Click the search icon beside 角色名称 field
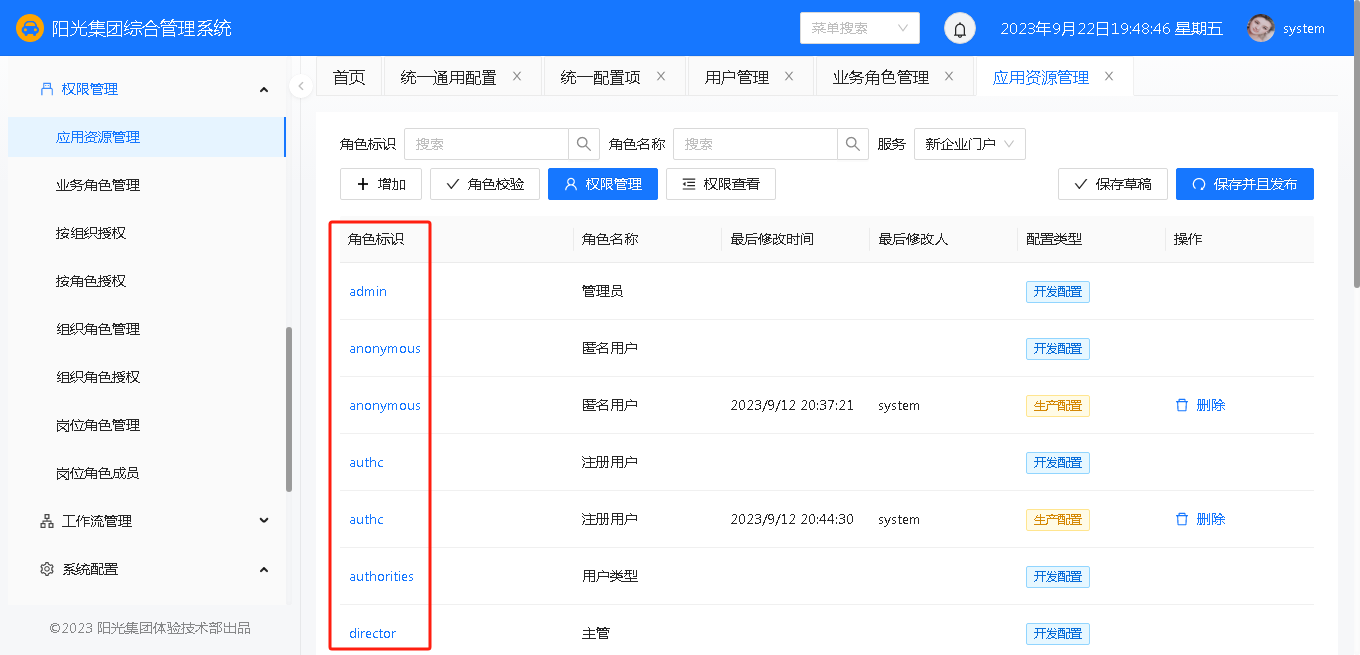Screen dimensions: 1360x655 pyautogui.click(x=852, y=144)
